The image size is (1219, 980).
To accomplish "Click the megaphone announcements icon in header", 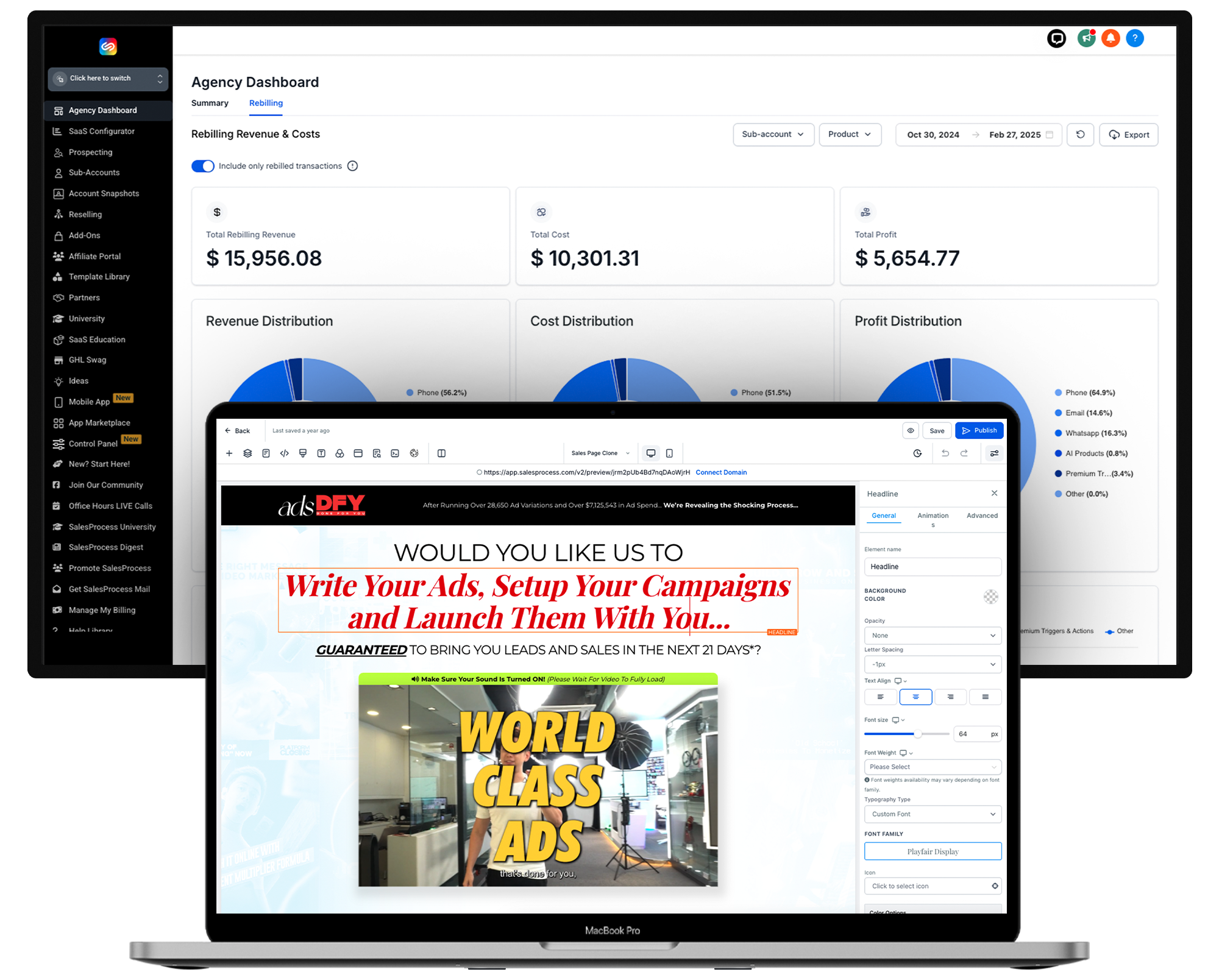I will (x=1086, y=38).
